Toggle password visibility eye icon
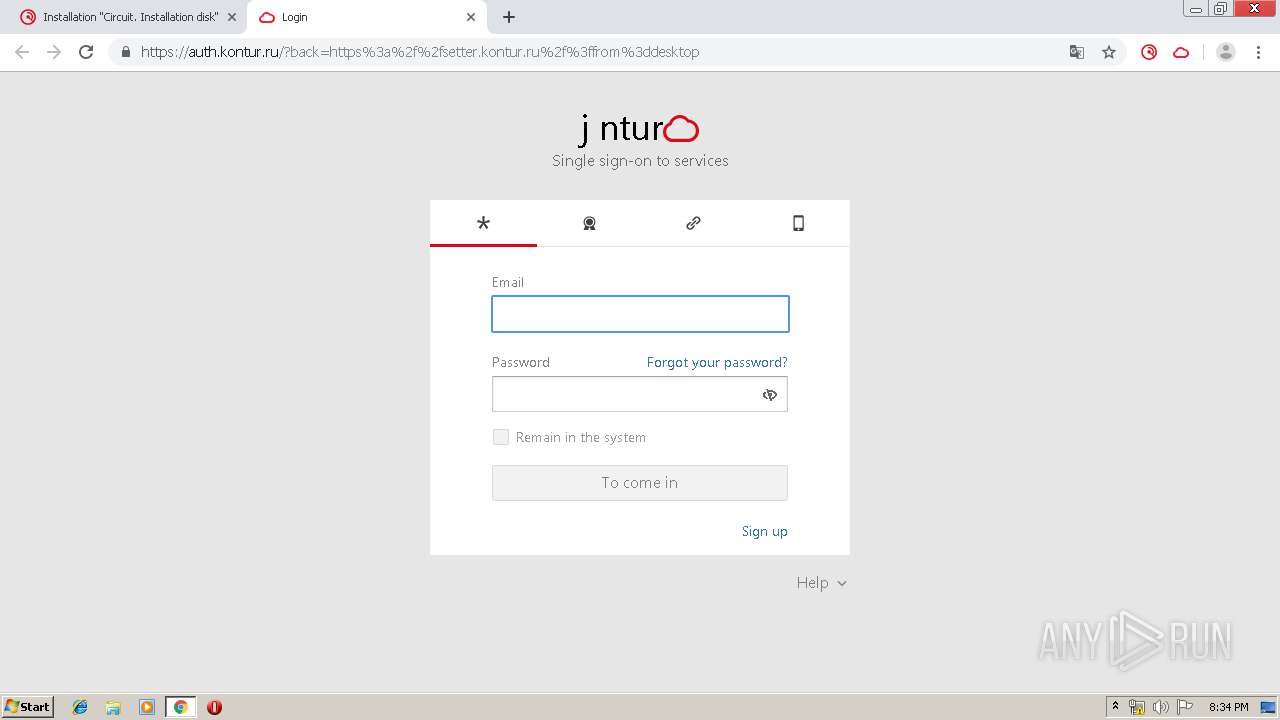The image size is (1280, 720). tap(770, 395)
